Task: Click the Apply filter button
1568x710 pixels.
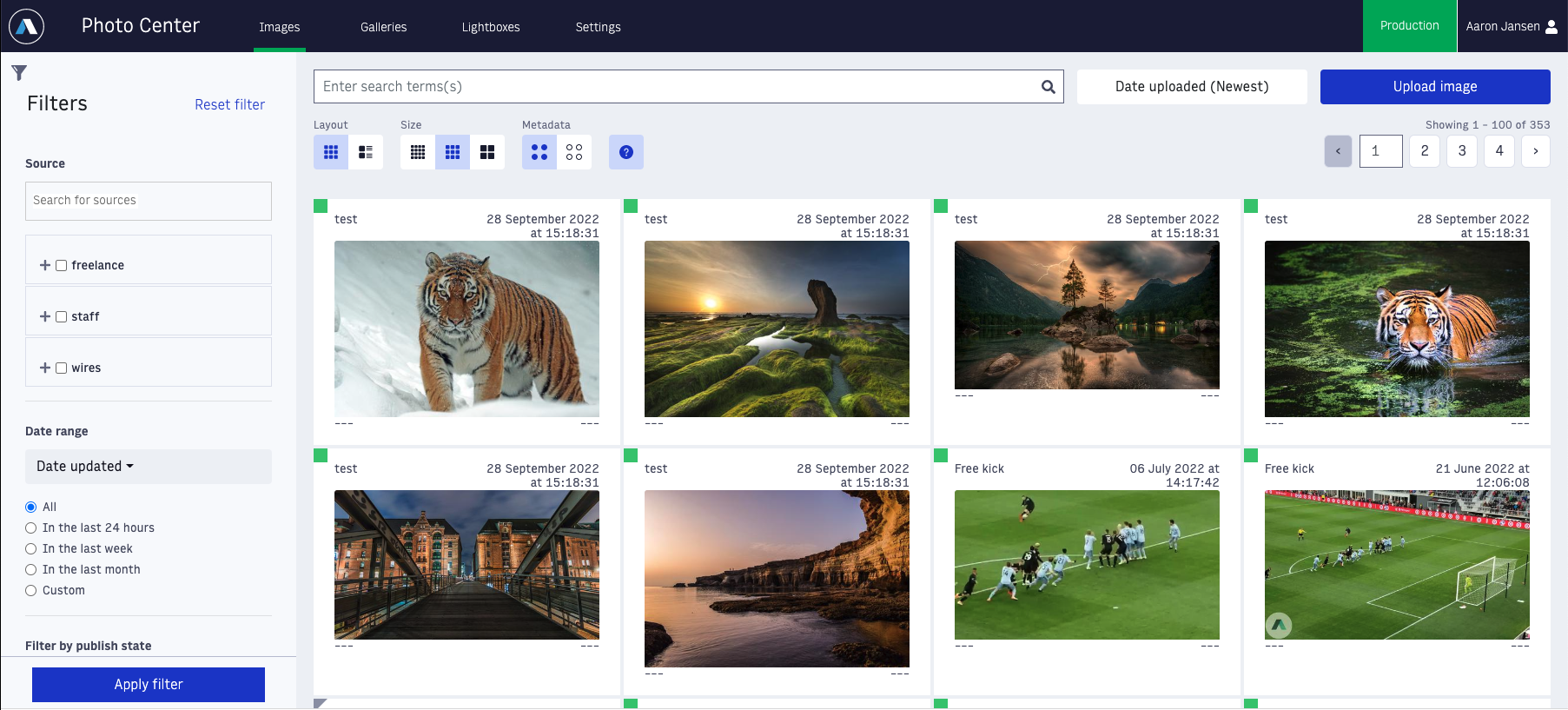Action: pyautogui.click(x=149, y=685)
